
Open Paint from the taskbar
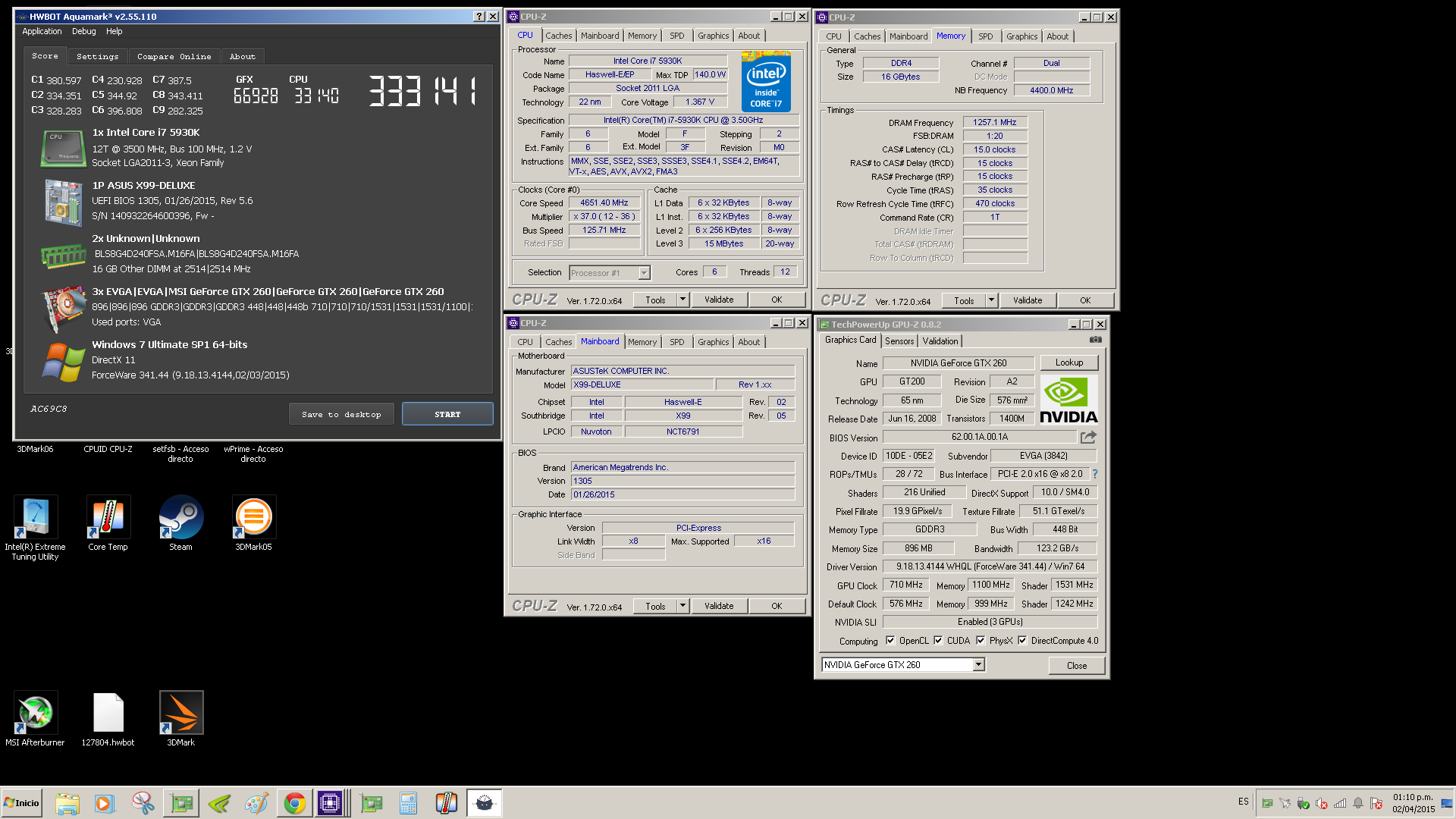[x=256, y=803]
